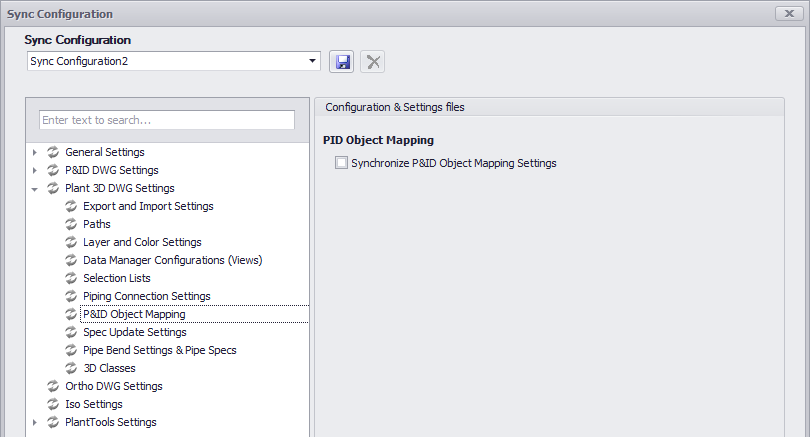Click the sync icon beside PlantTools Settings
This screenshot has height=437, width=810.
pyautogui.click(x=53, y=422)
